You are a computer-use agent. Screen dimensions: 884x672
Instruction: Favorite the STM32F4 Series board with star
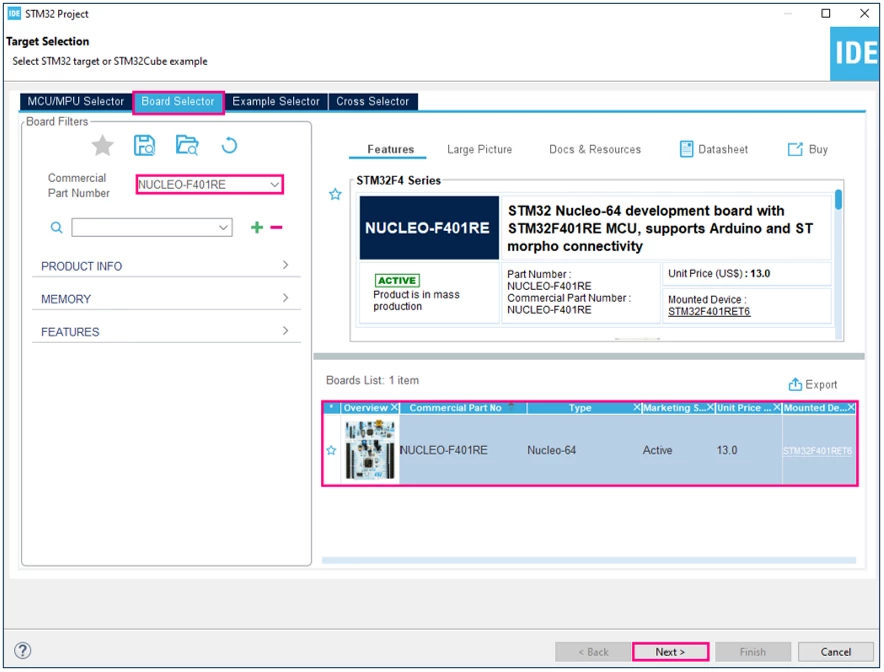click(x=335, y=194)
